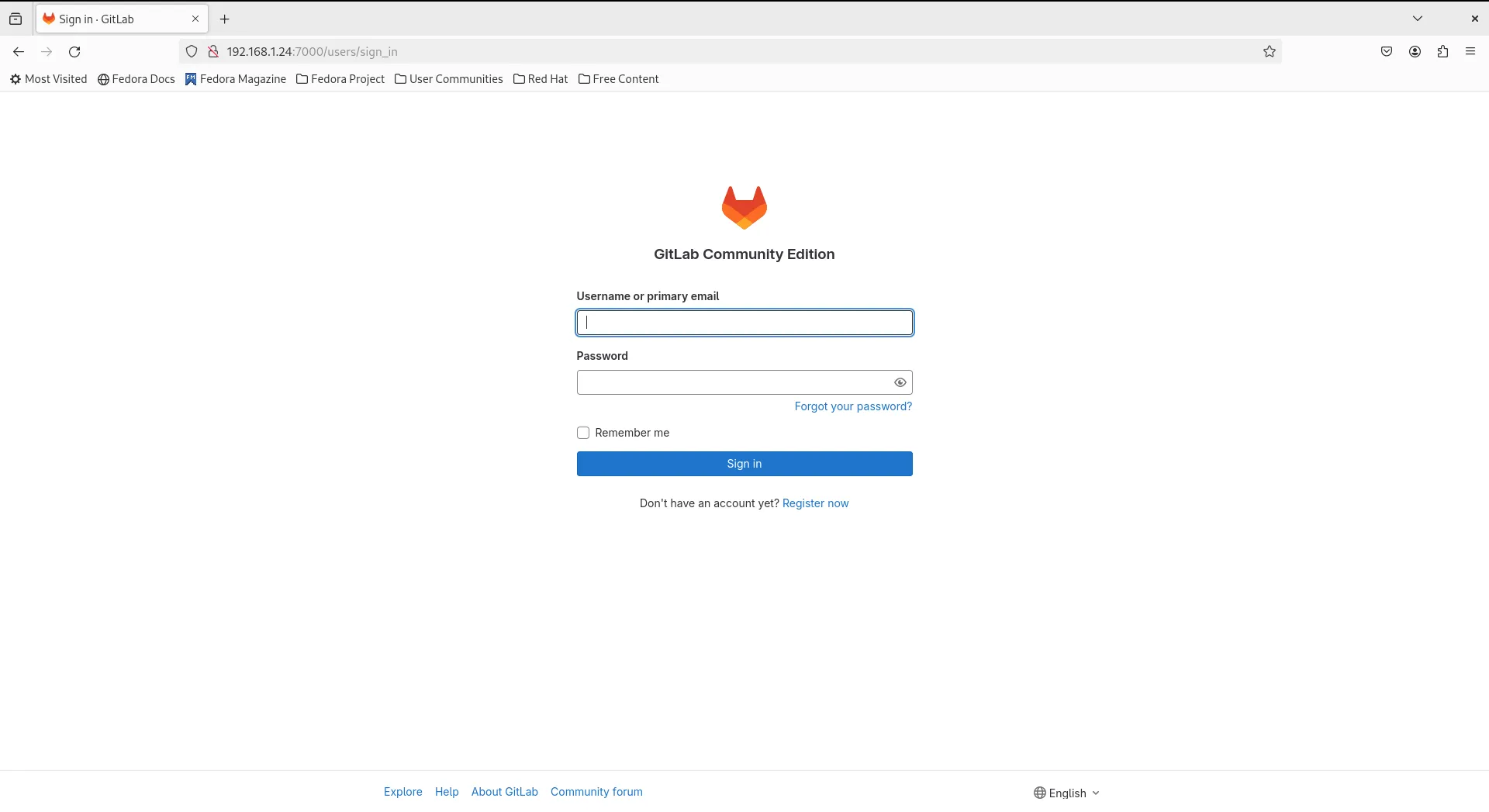Image resolution: width=1489 pixels, height=812 pixels.
Task: Open the Fedora Magazine bookmark
Action: point(236,79)
